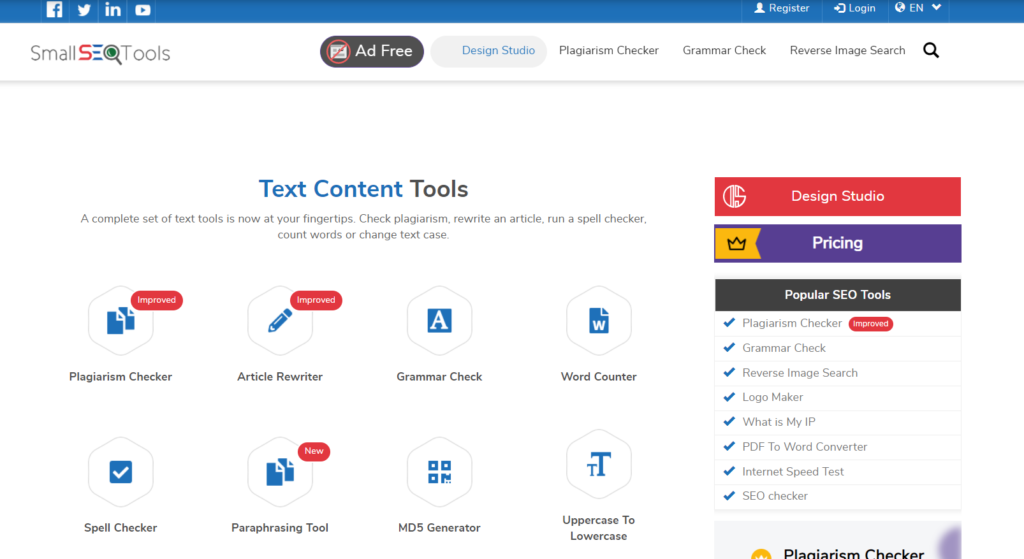Screen dimensions: 1024x559
Task: Click the Improved badge on Article Rewriter
Action: [x=316, y=300]
